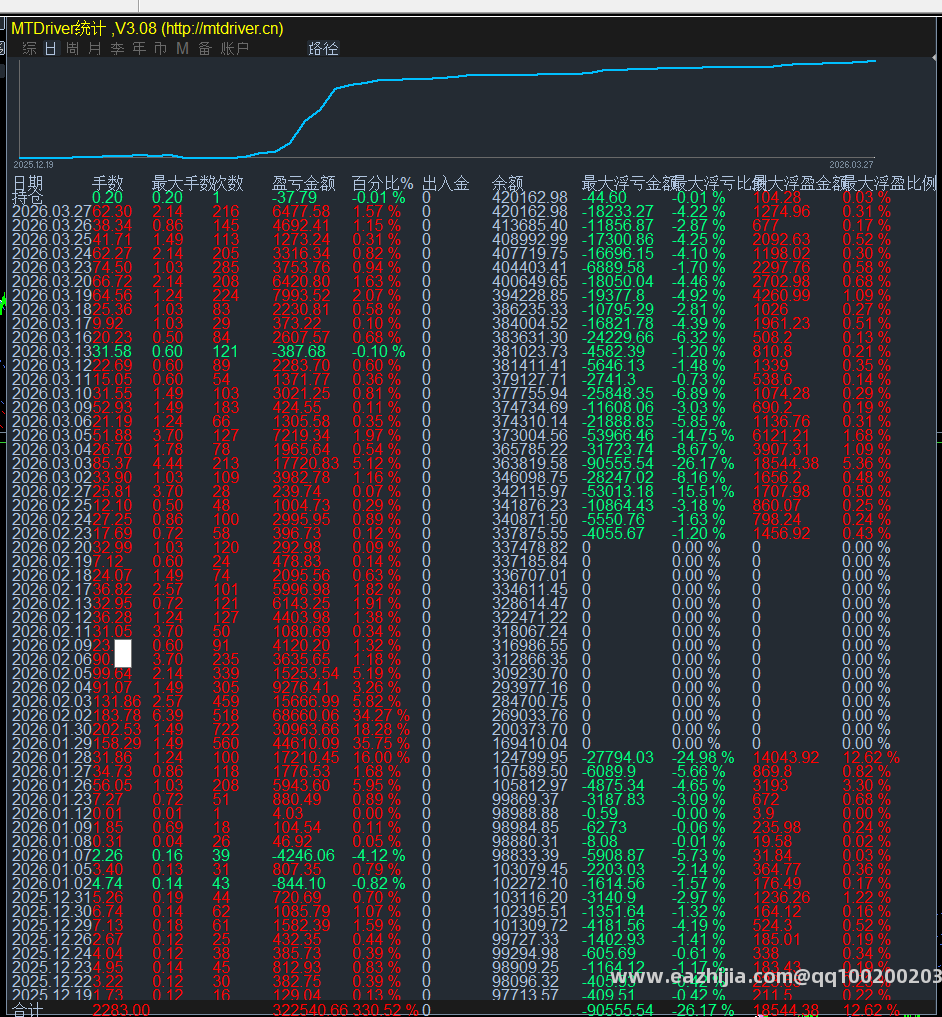The width and height of the screenshot is (942, 1017).
Task: Click the 日期 date column header
Action: tap(28, 184)
